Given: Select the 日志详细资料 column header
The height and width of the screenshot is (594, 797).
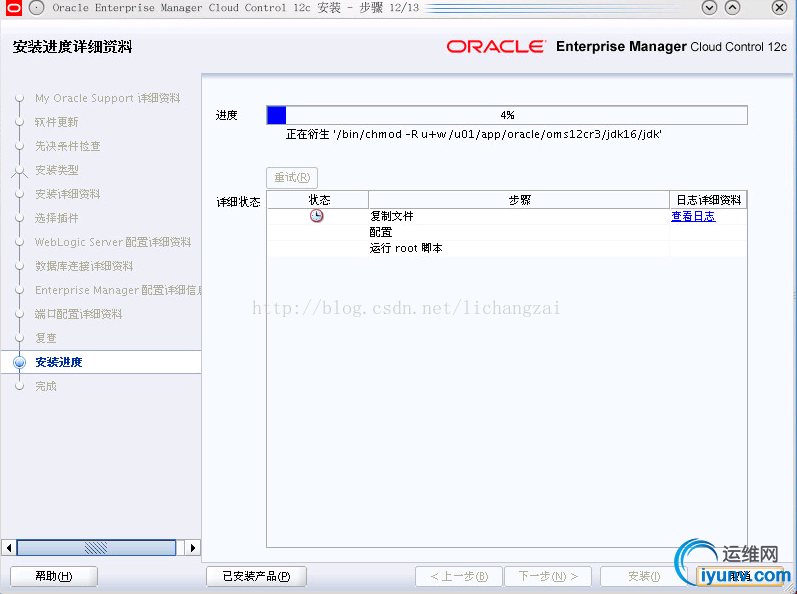Looking at the screenshot, I should coord(709,200).
